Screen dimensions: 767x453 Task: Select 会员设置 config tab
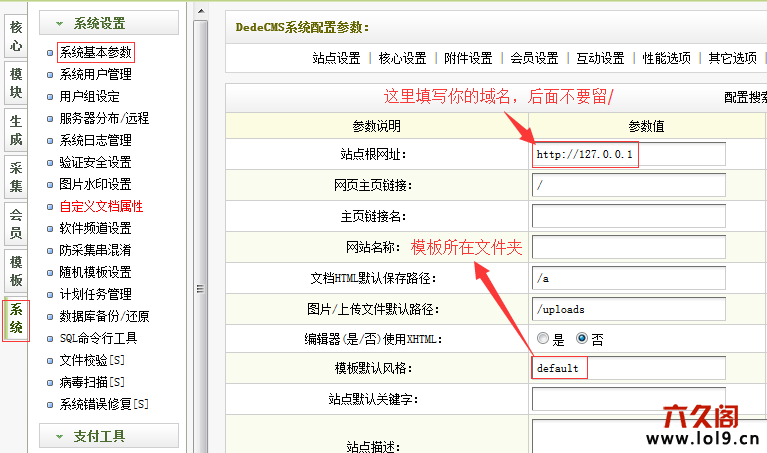(x=535, y=58)
